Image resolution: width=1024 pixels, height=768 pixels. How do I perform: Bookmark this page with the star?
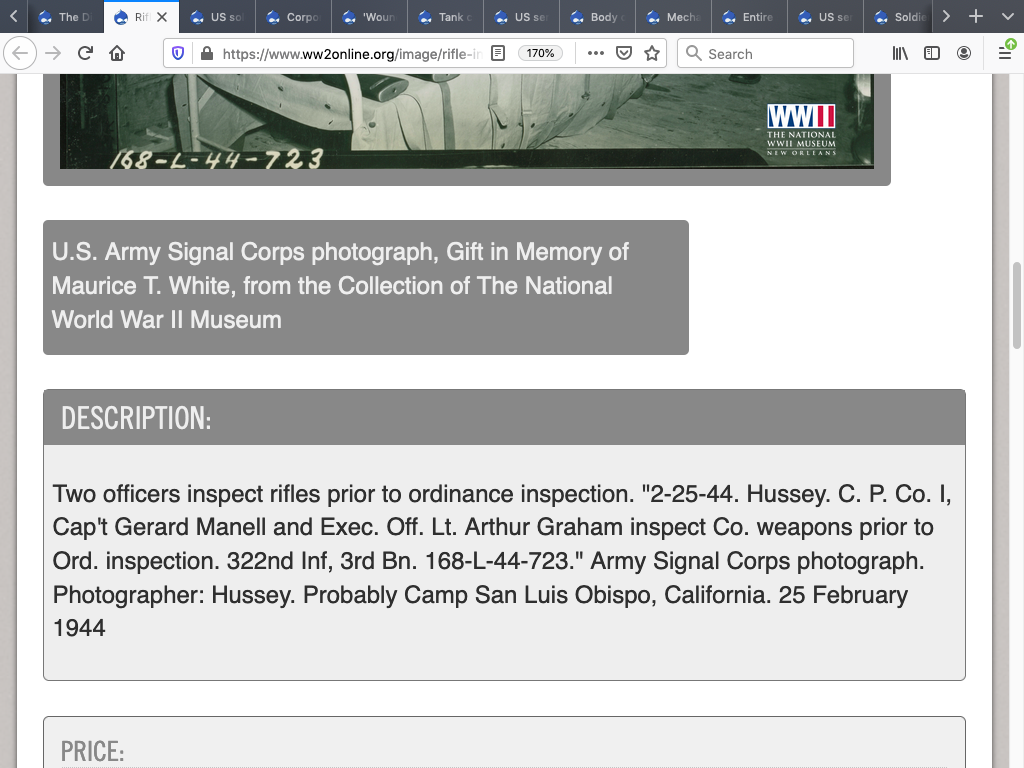652,54
